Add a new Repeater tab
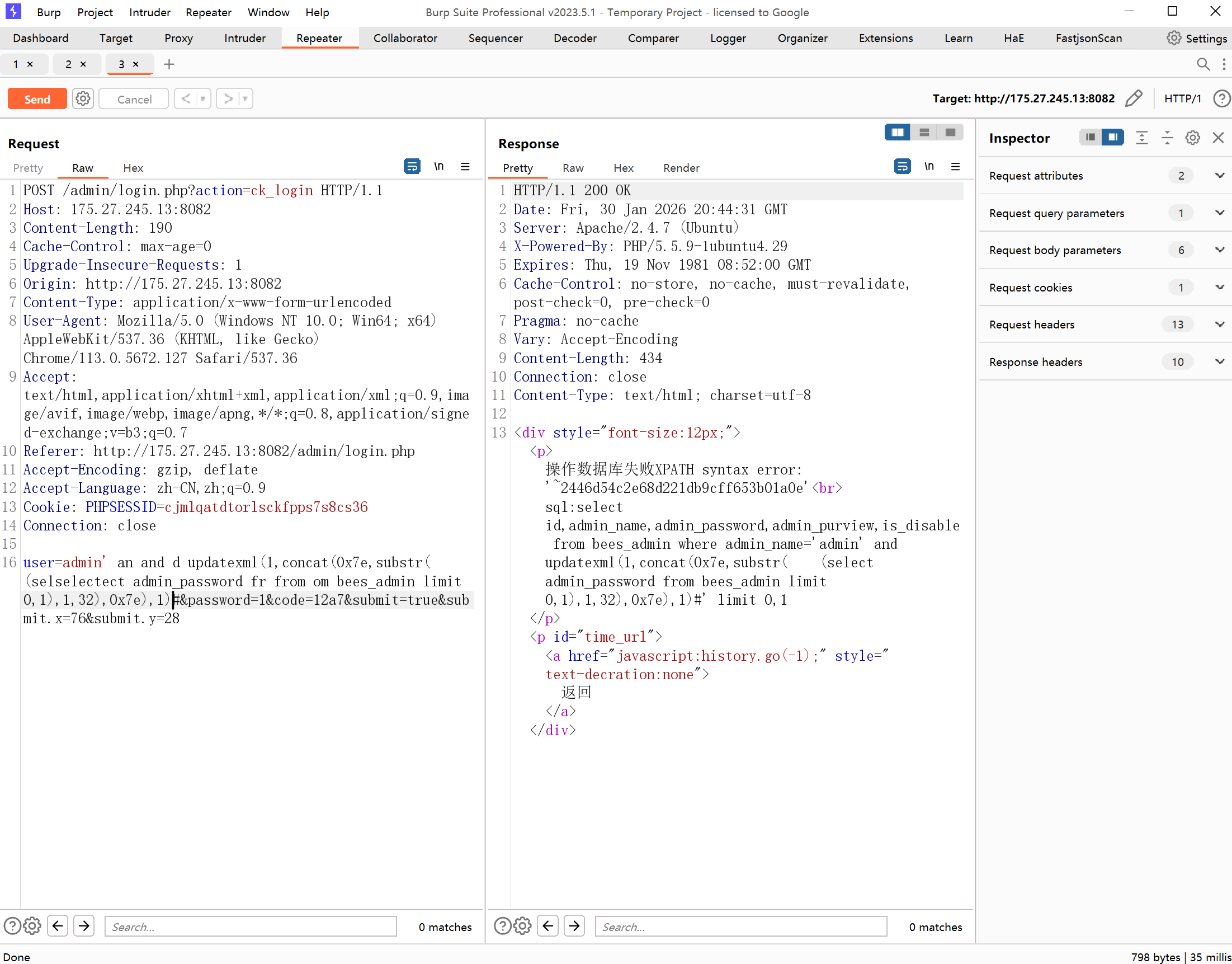The height and width of the screenshot is (964, 1232). tap(169, 64)
